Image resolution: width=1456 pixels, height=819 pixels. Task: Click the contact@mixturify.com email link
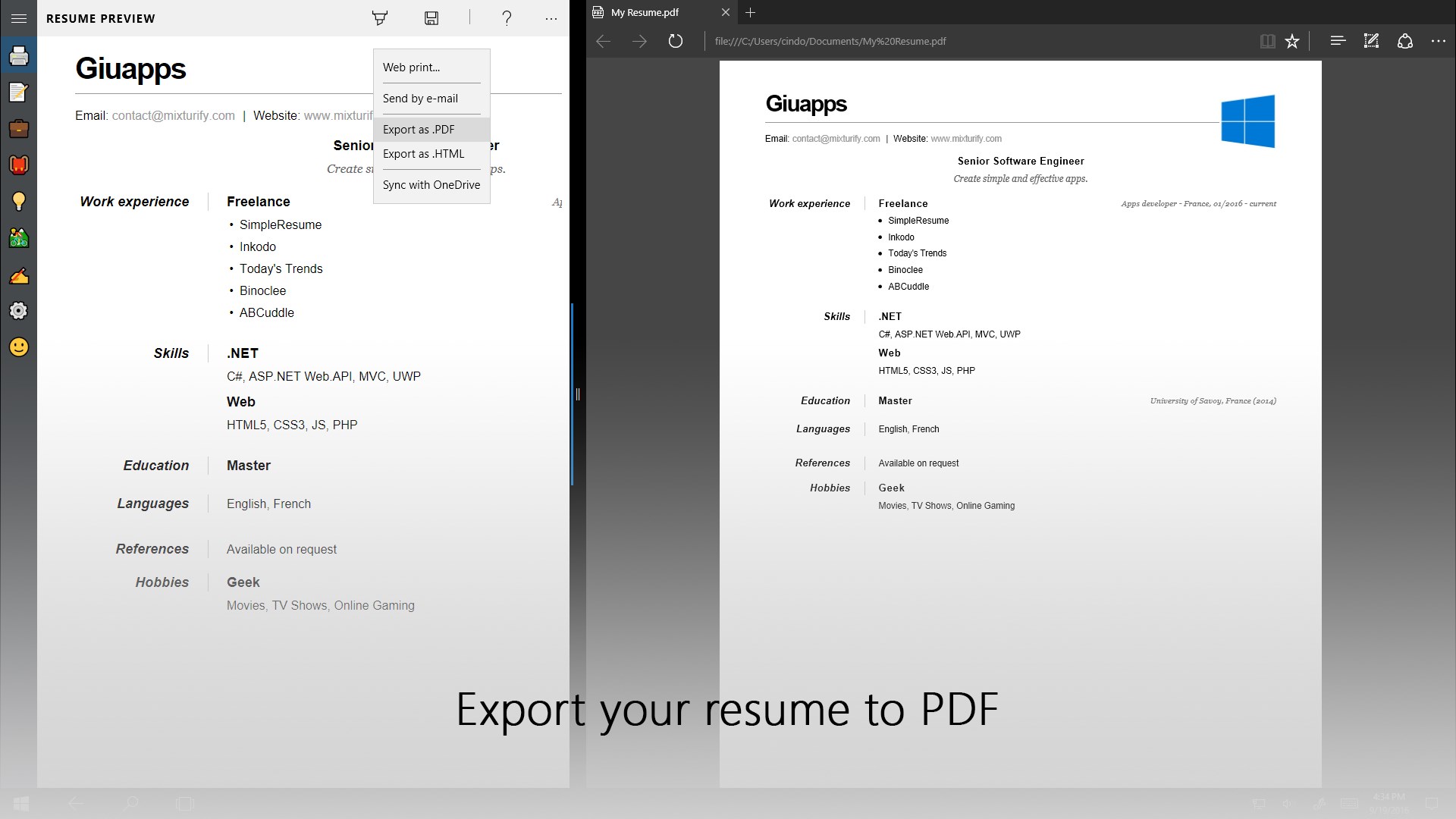pyautogui.click(x=173, y=116)
